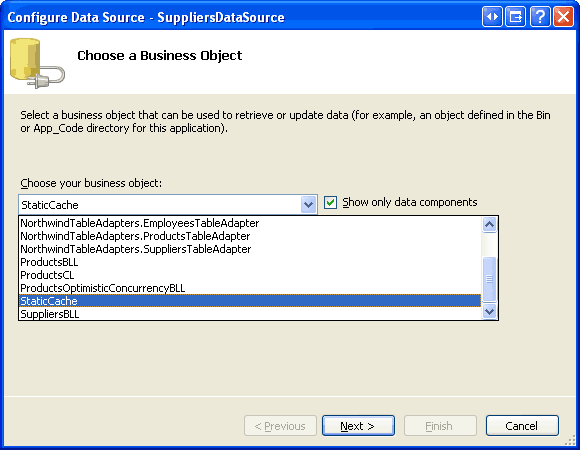Click the Cancel button
The width and height of the screenshot is (580, 450).
[522, 426]
